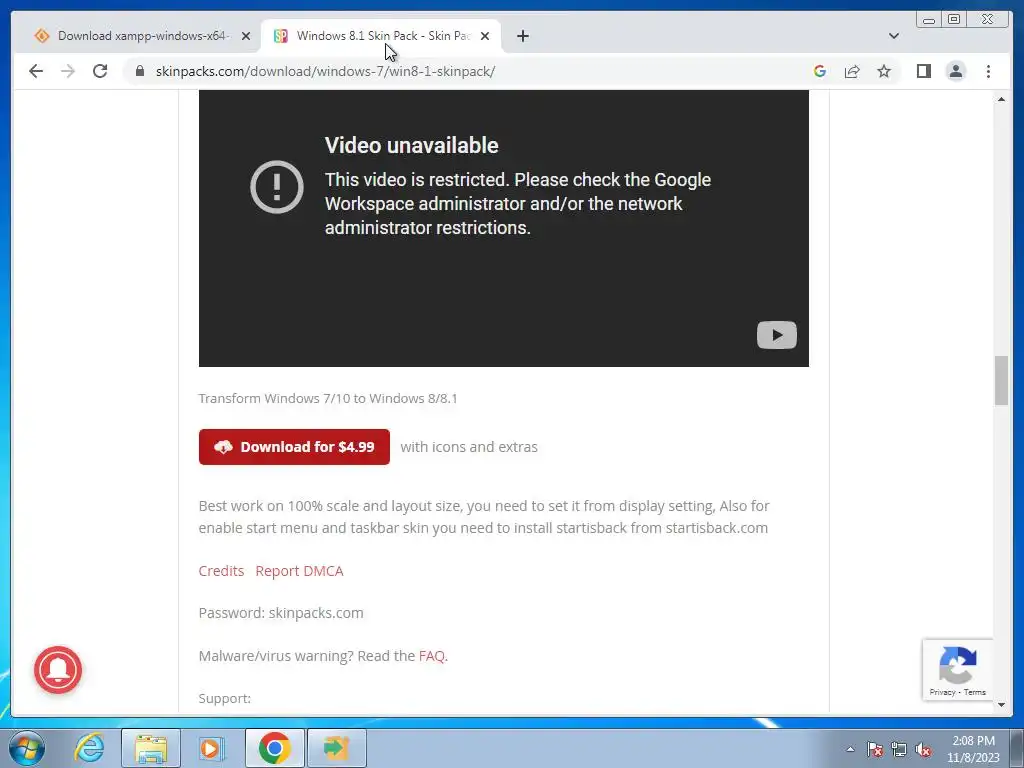Click the reCAPTCHA badge
The height and width of the screenshot is (768, 1024).
point(957,669)
